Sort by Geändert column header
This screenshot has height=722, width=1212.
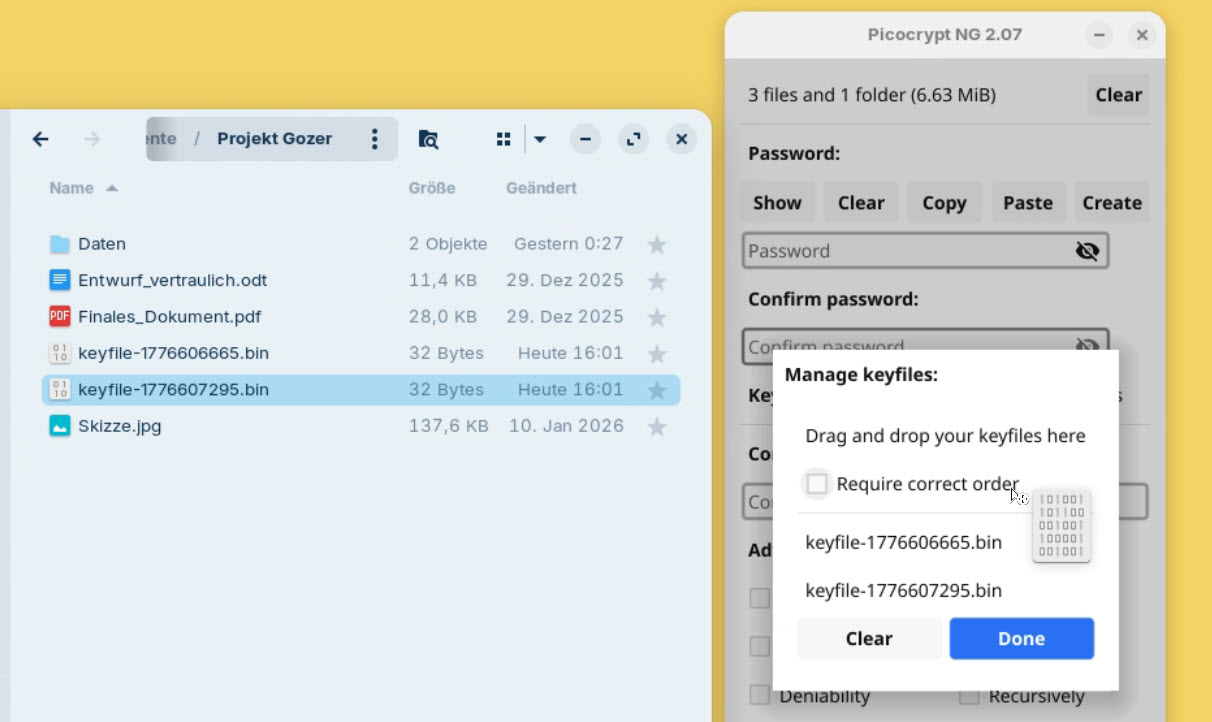541,188
